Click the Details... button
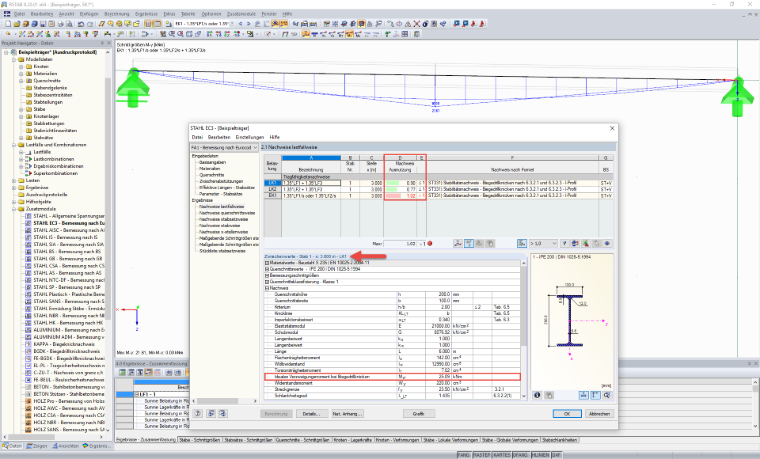Screen dimensions: 760x459 (311, 413)
